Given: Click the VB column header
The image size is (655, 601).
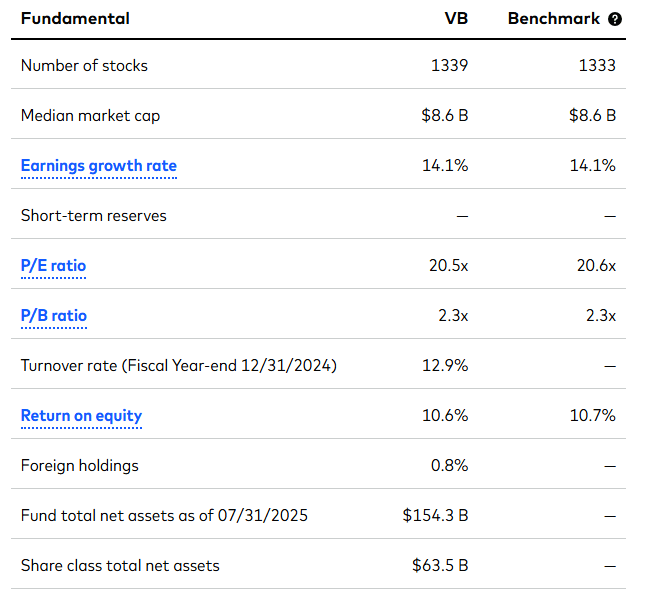Looking at the screenshot, I should (x=457, y=19).
